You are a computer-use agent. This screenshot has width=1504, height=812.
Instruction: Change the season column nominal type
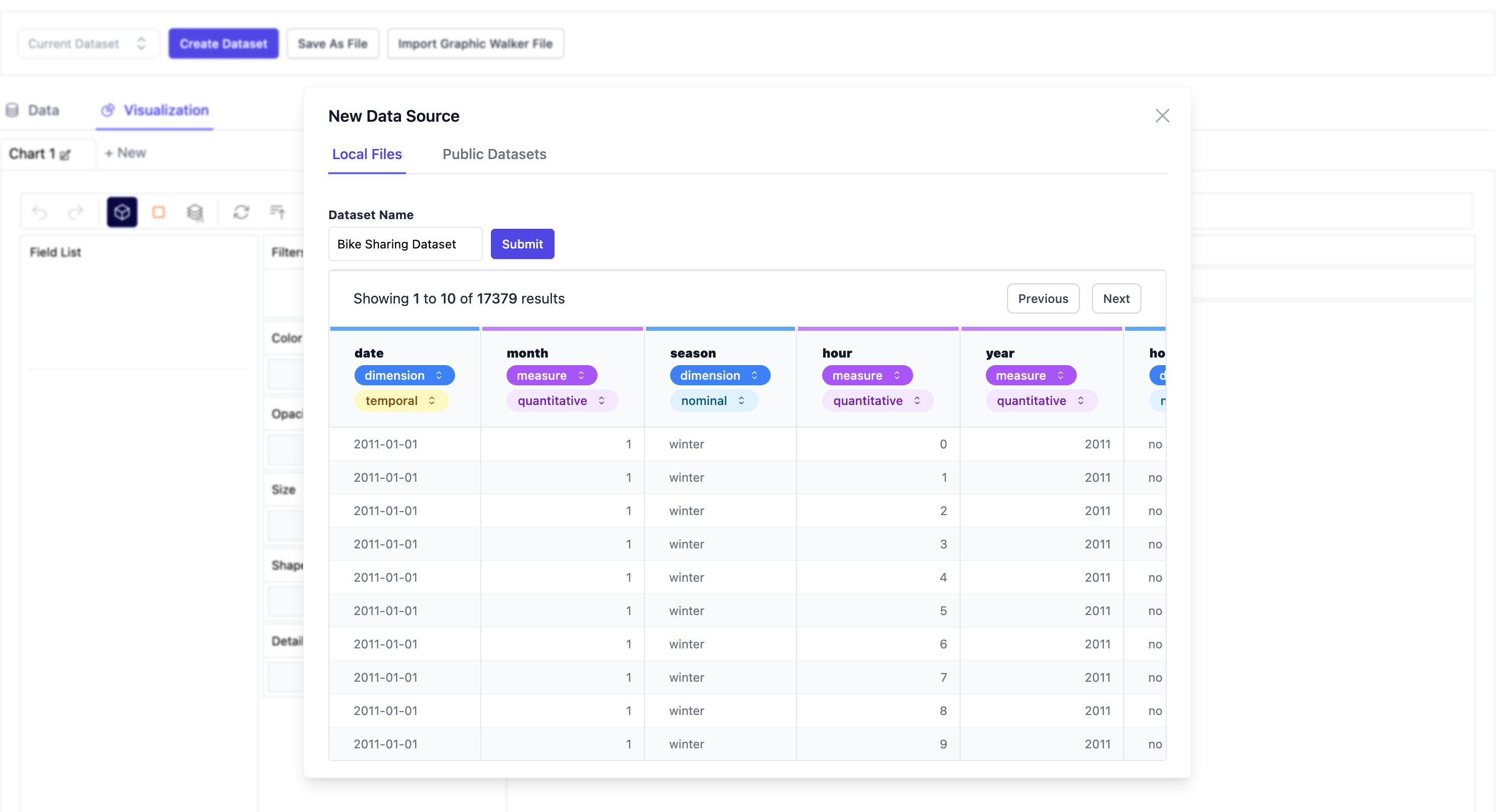[x=714, y=400]
